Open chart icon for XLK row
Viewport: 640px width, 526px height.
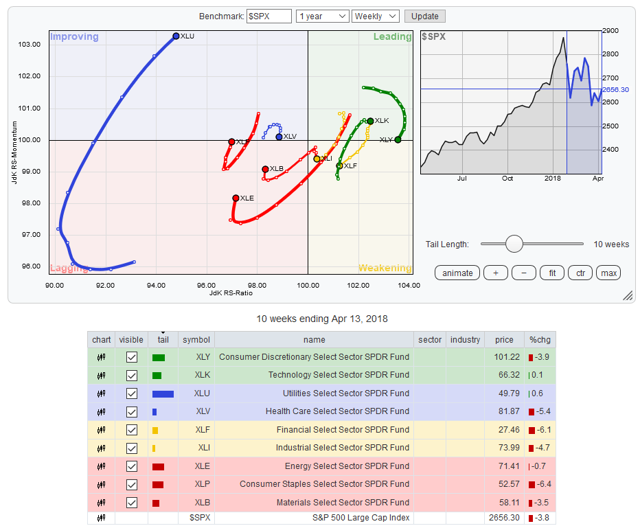[x=101, y=375]
